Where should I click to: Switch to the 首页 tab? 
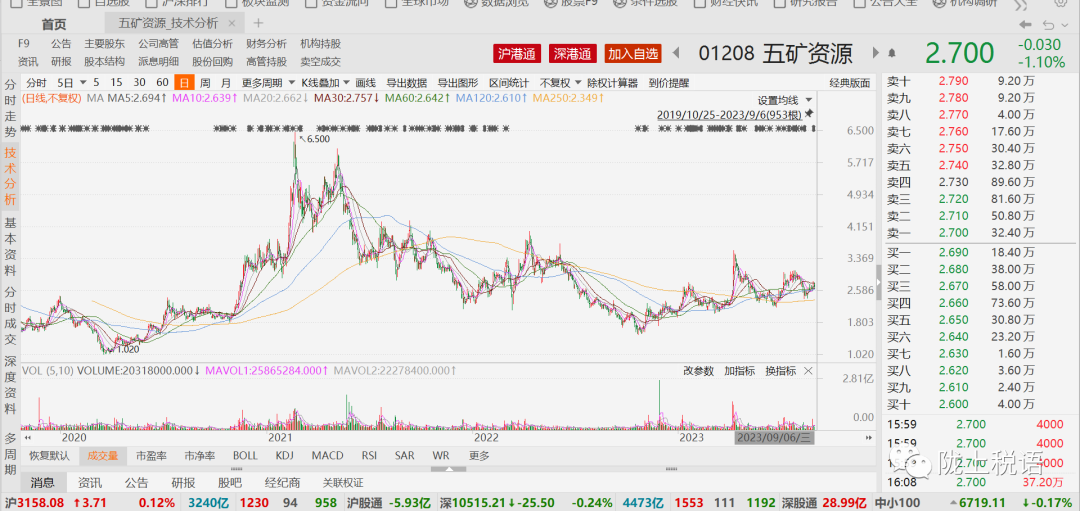point(54,24)
